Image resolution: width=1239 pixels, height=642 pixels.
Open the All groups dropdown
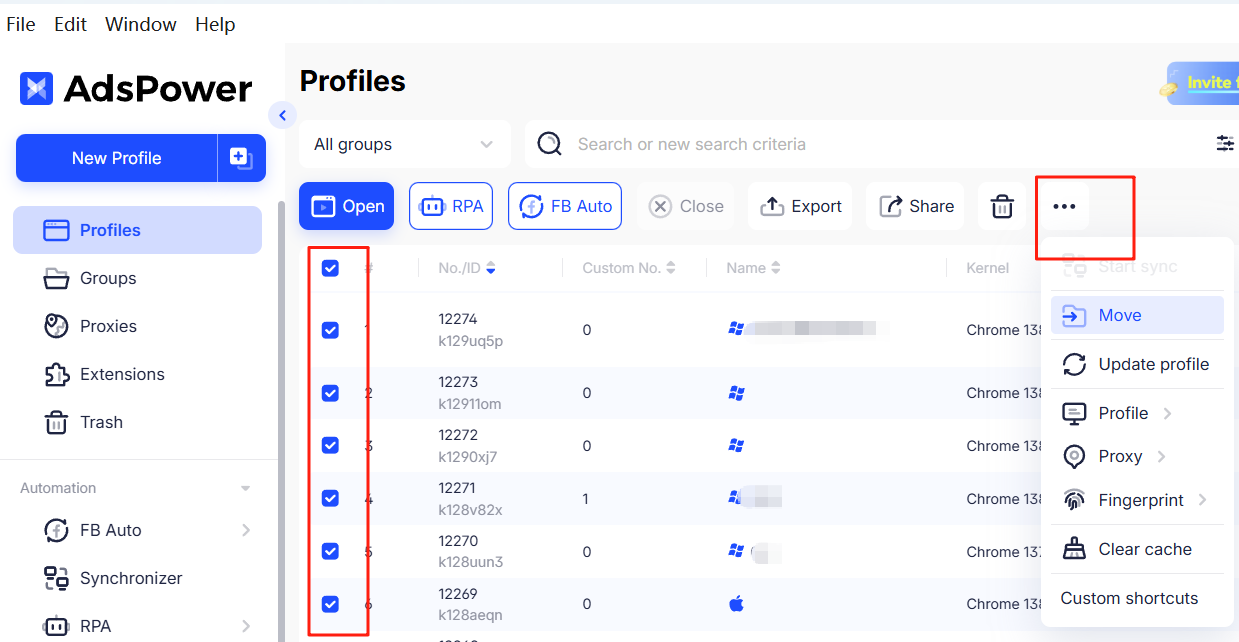[404, 144]
